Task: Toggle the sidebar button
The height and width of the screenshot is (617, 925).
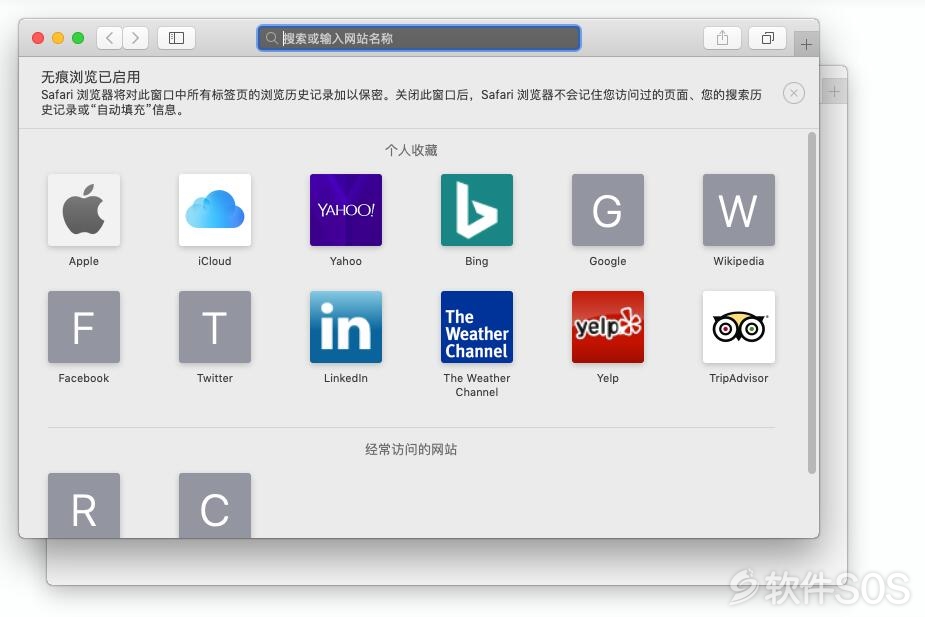Action: click(176, 38)
